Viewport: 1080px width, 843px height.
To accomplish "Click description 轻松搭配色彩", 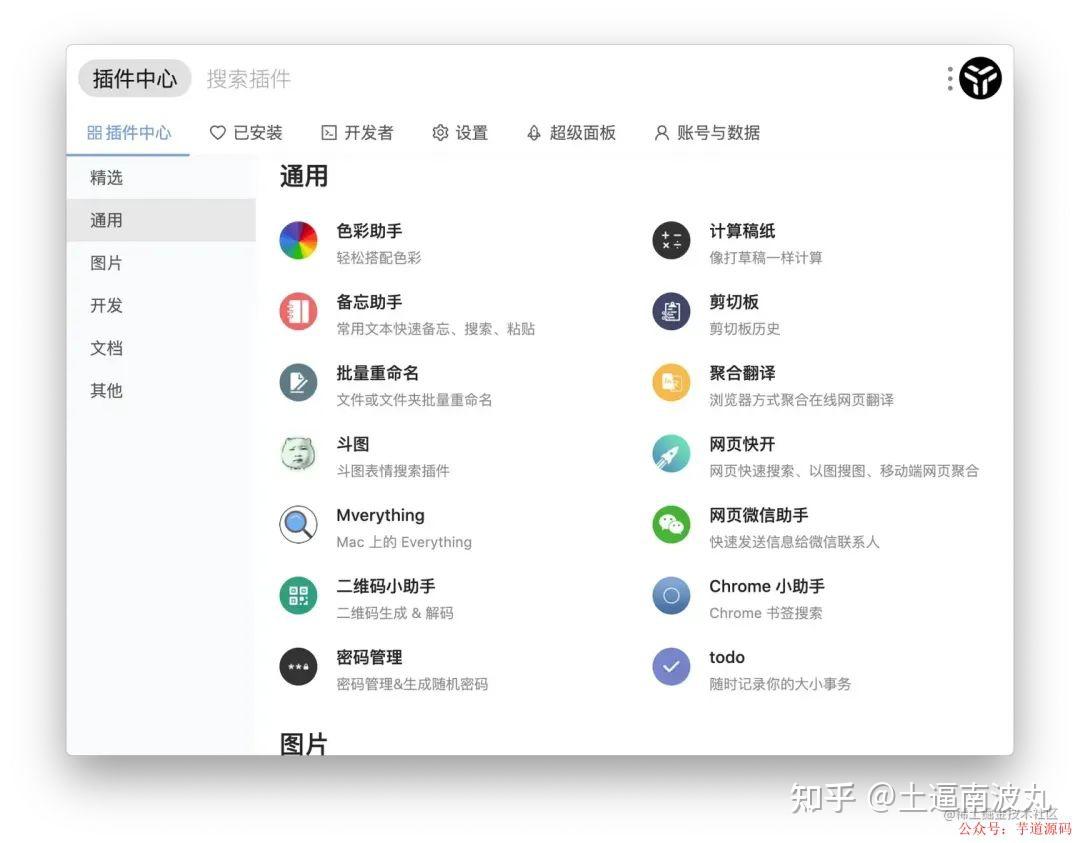I will [379, 258].
